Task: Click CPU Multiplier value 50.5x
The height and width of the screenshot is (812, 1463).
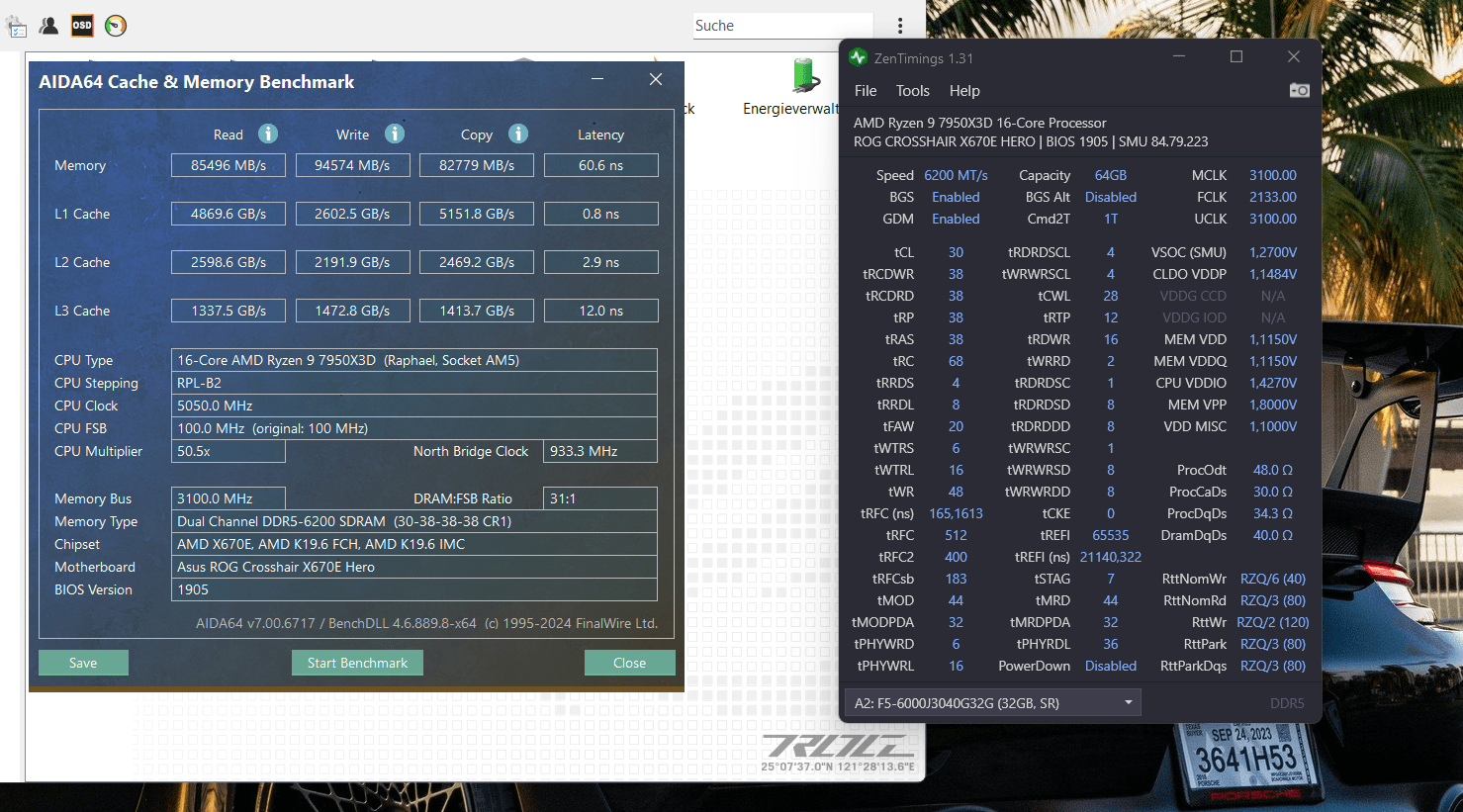Action: point(229,451)
